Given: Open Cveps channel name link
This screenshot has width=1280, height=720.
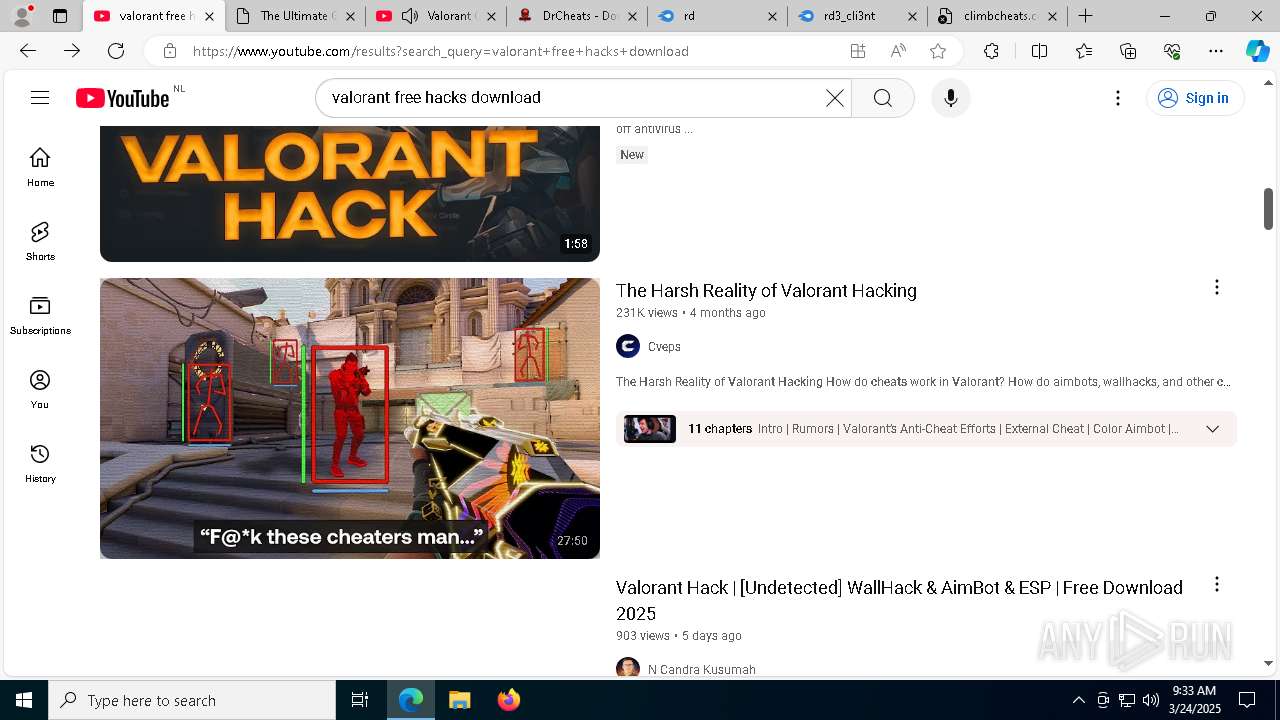Looking at the screenshot, I should click(664, 347).
